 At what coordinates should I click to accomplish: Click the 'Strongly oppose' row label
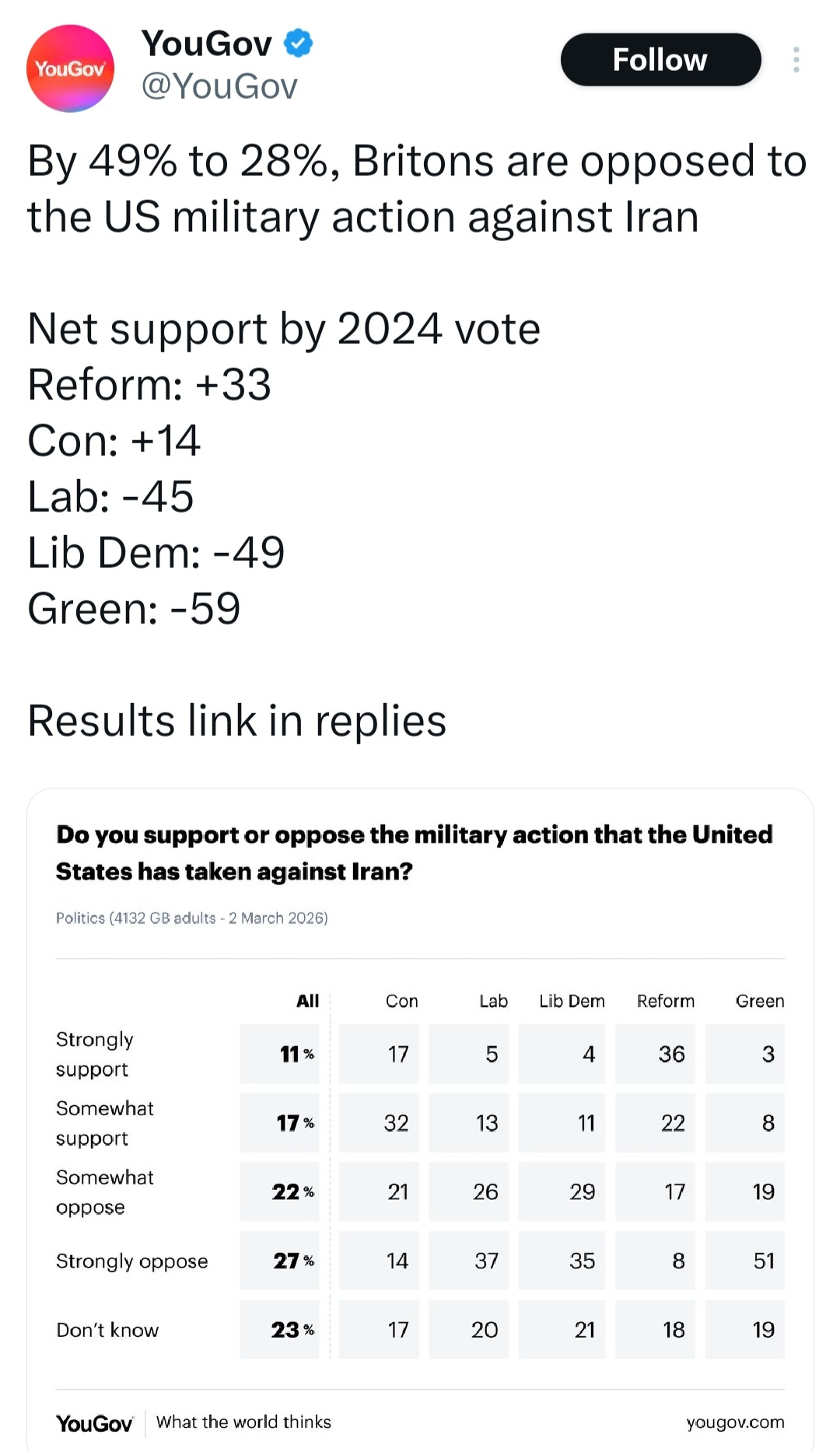click(132, 1261)
